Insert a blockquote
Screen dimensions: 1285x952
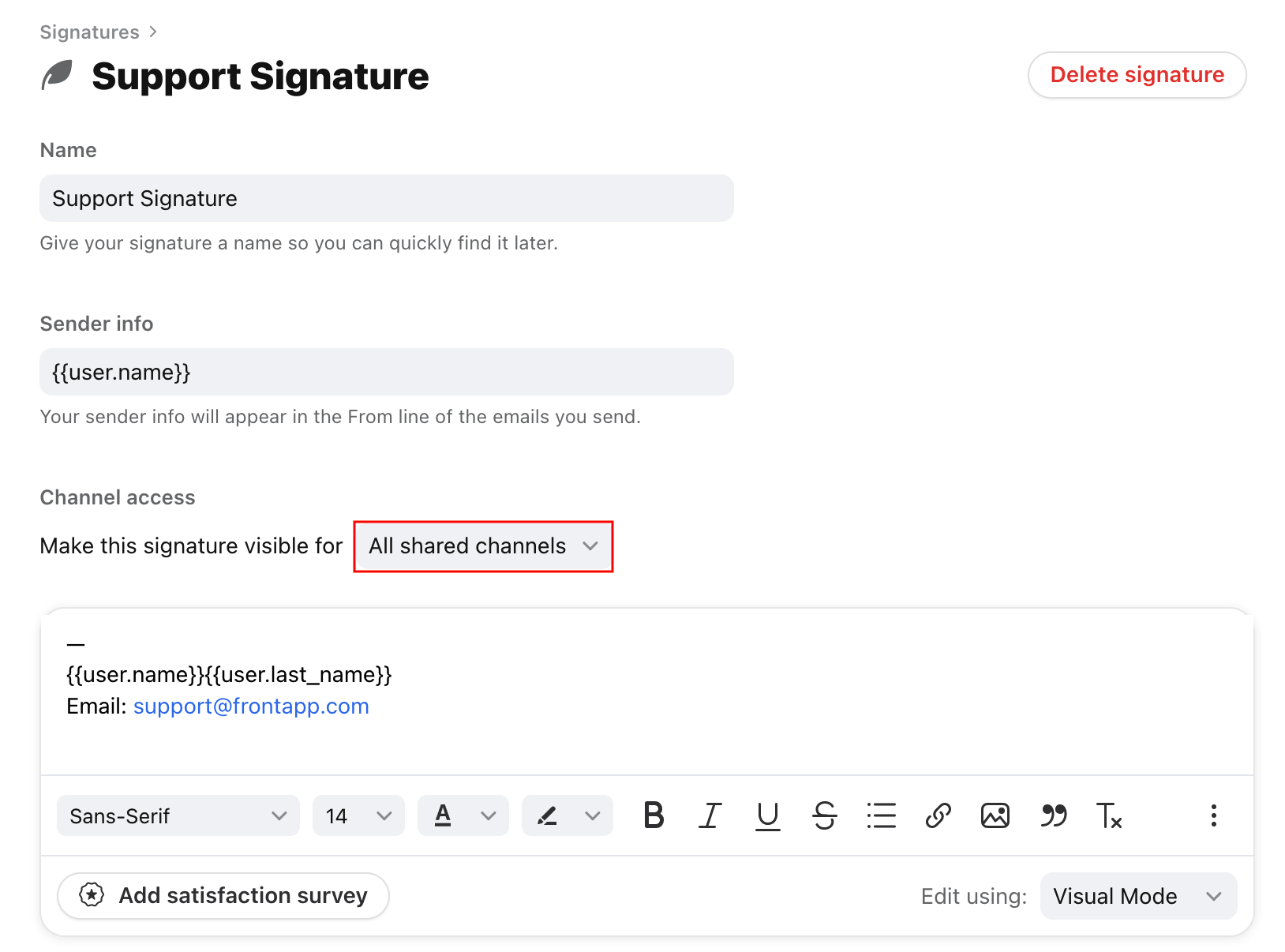[1053, 816]
